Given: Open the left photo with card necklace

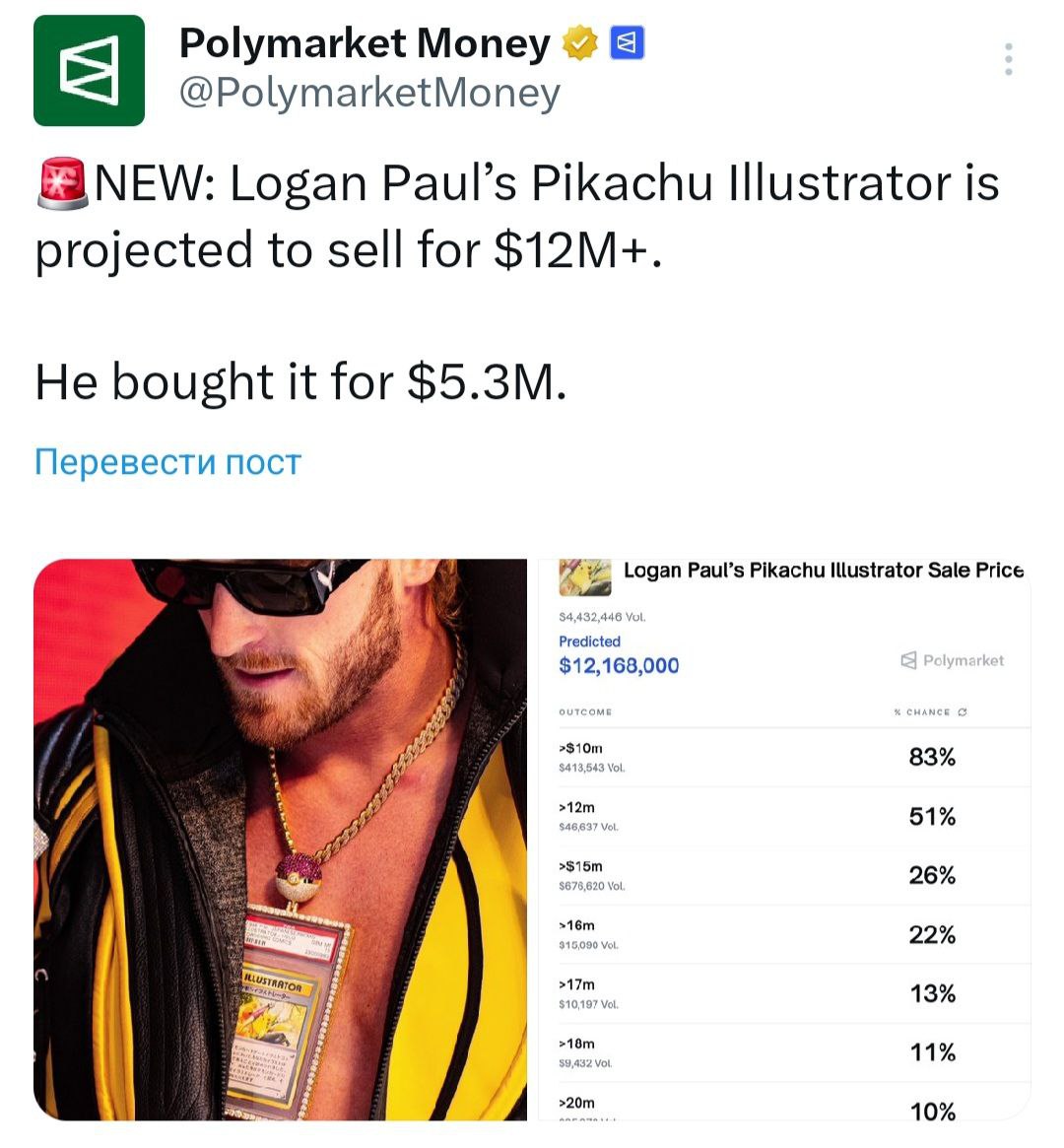Looking at the screenshot, I should point(280,840).
